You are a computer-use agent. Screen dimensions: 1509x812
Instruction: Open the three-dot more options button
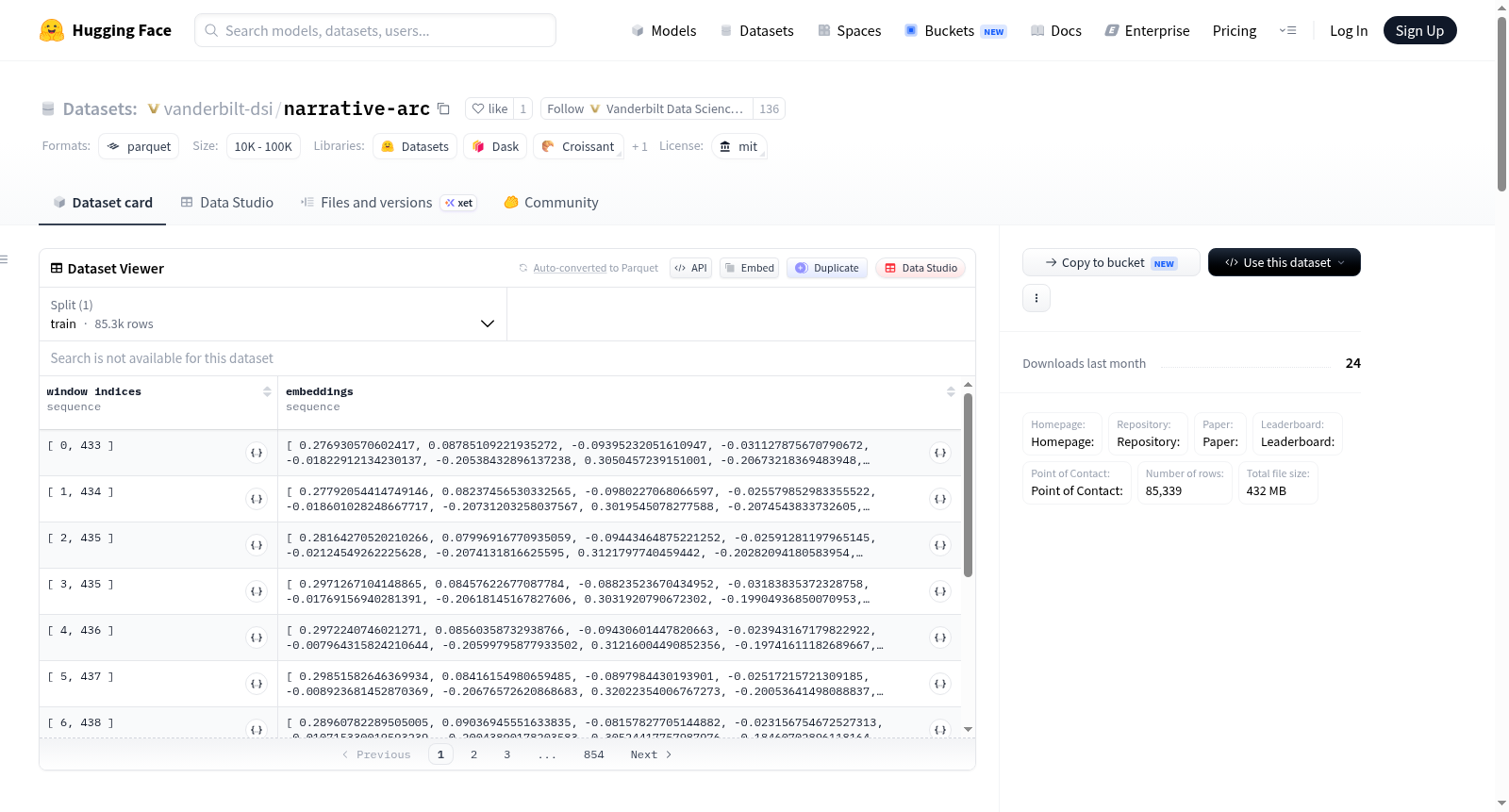1036,298
